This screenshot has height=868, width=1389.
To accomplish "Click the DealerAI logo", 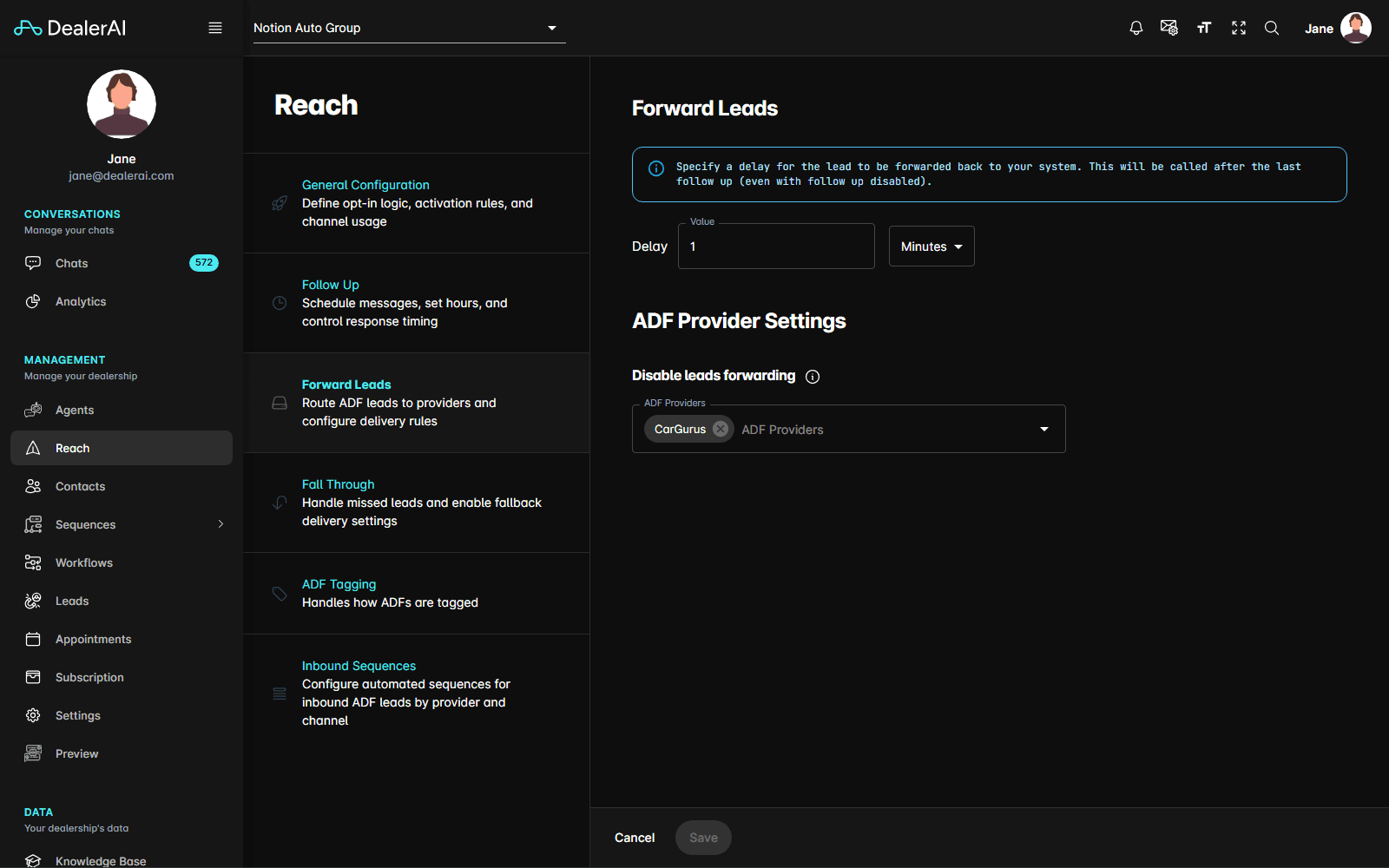I will (70, 28).
